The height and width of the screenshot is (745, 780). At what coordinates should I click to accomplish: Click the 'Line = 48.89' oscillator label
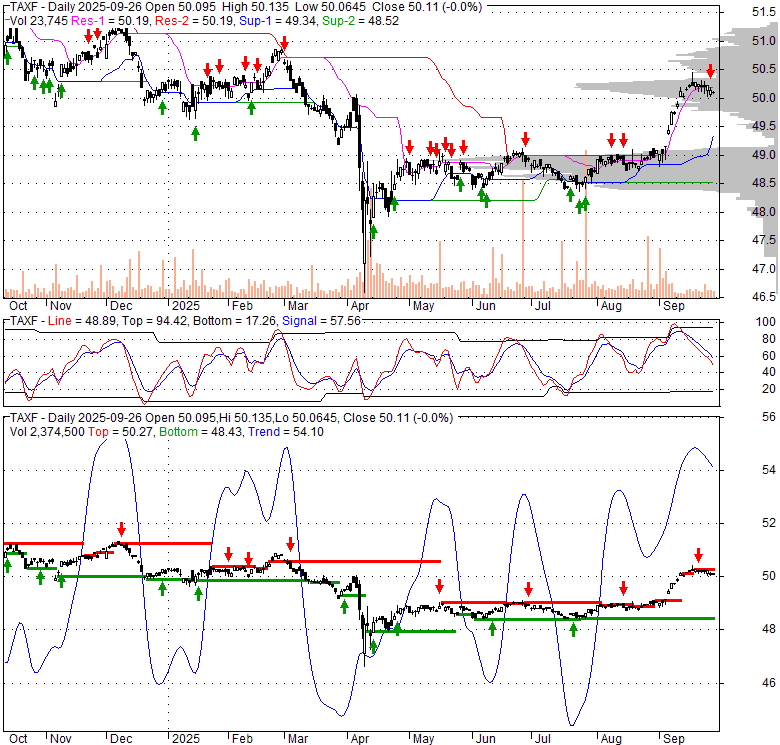tap(82, 321)
